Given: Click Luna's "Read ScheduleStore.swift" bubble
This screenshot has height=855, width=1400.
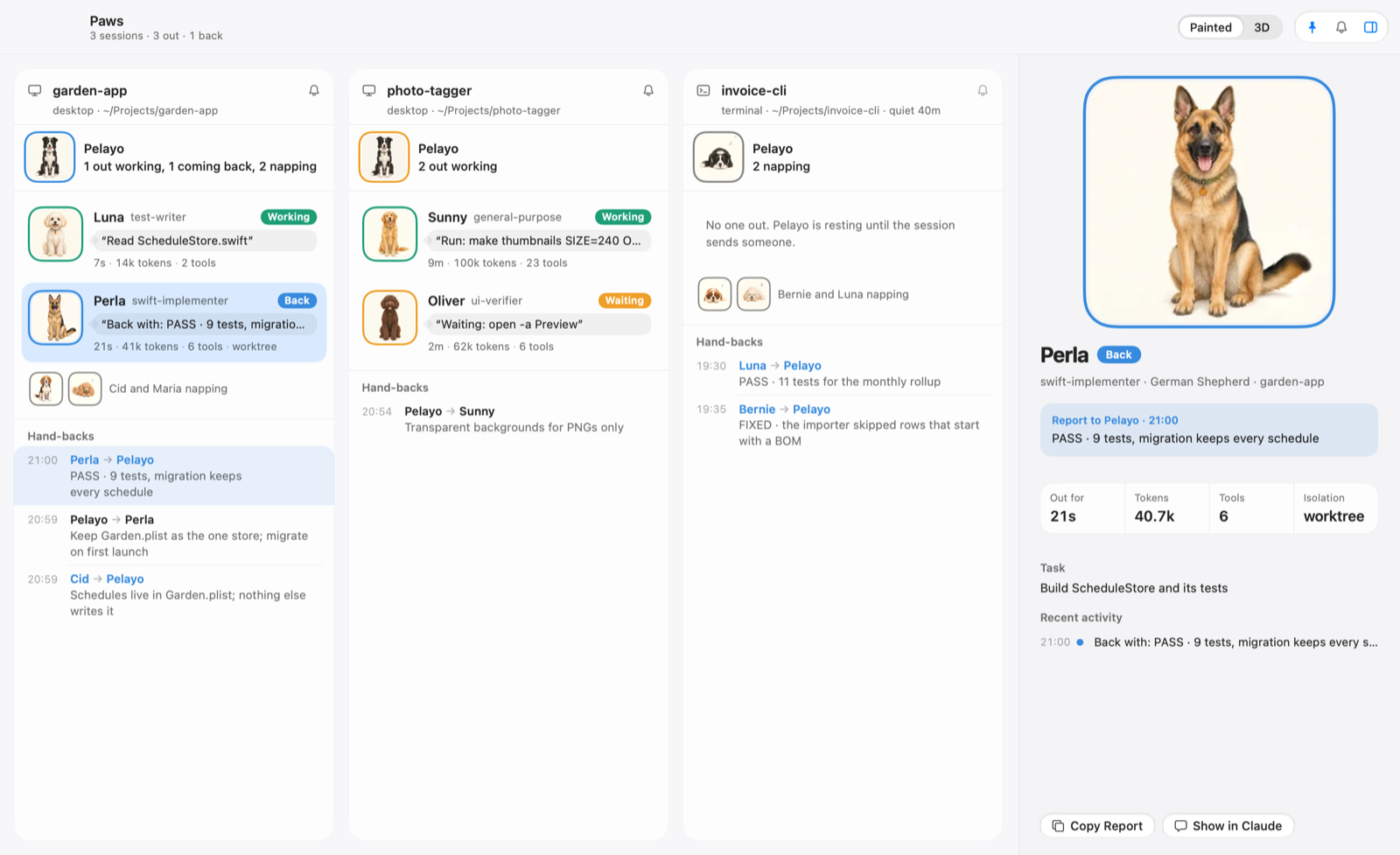Looking at the screenshot, I should pos(204,241).
